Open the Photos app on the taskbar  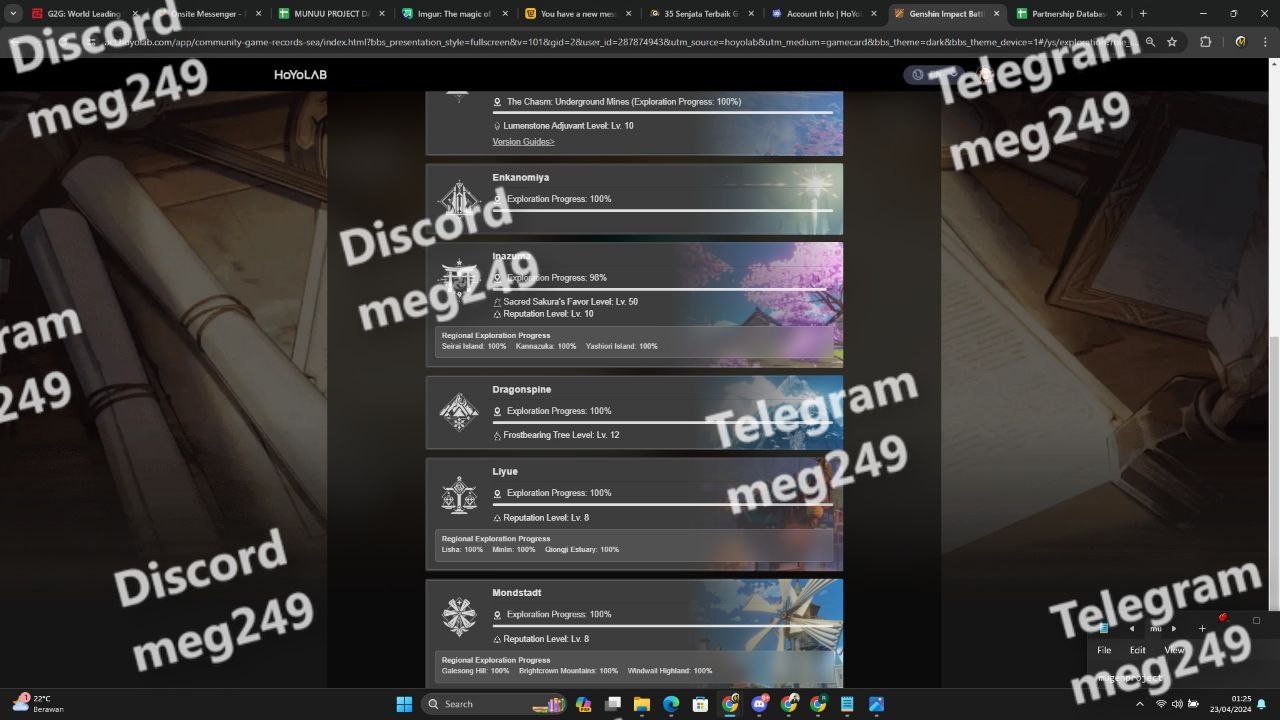coord(876,704)
